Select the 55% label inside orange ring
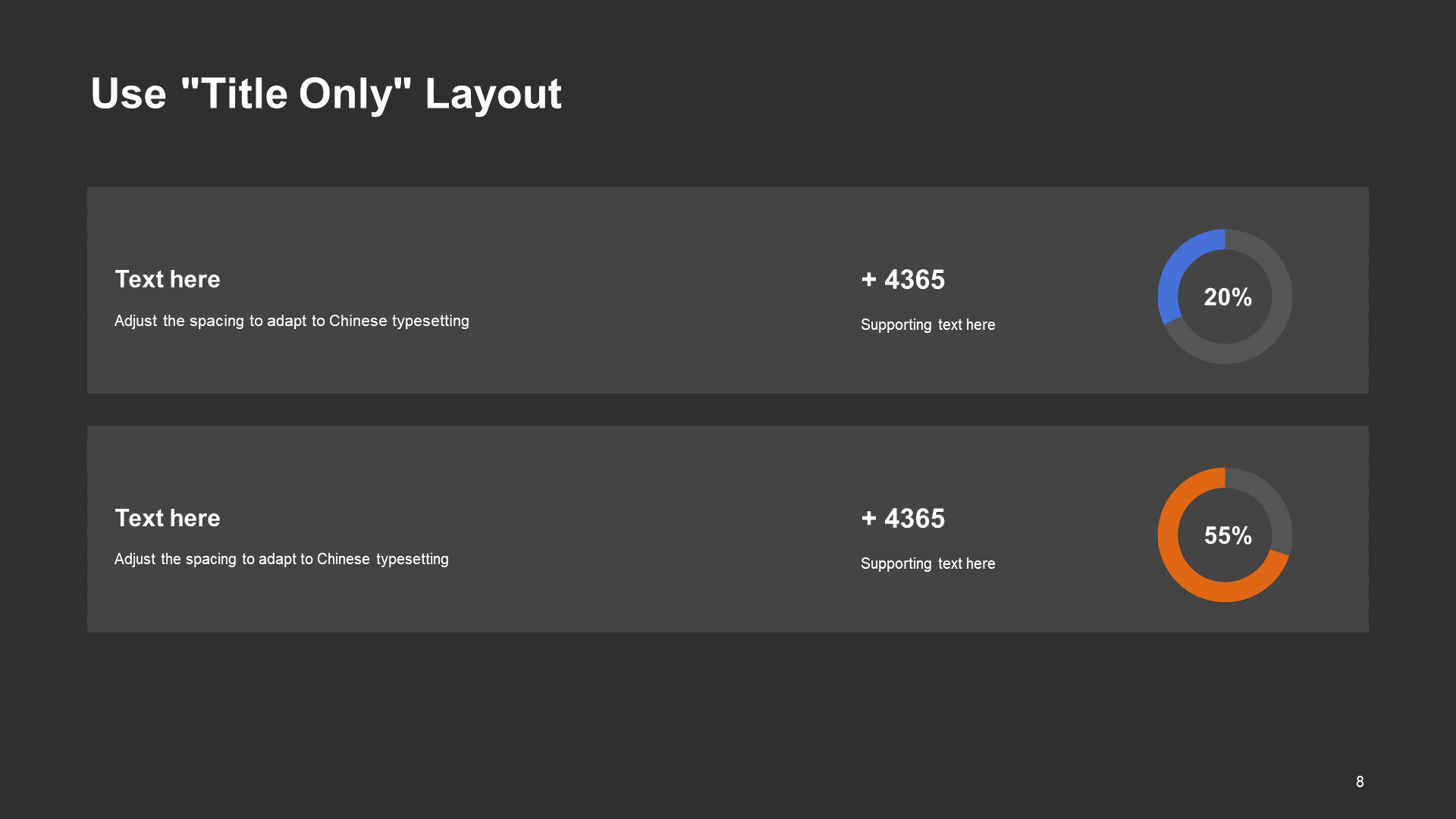 pos(1228,535)
